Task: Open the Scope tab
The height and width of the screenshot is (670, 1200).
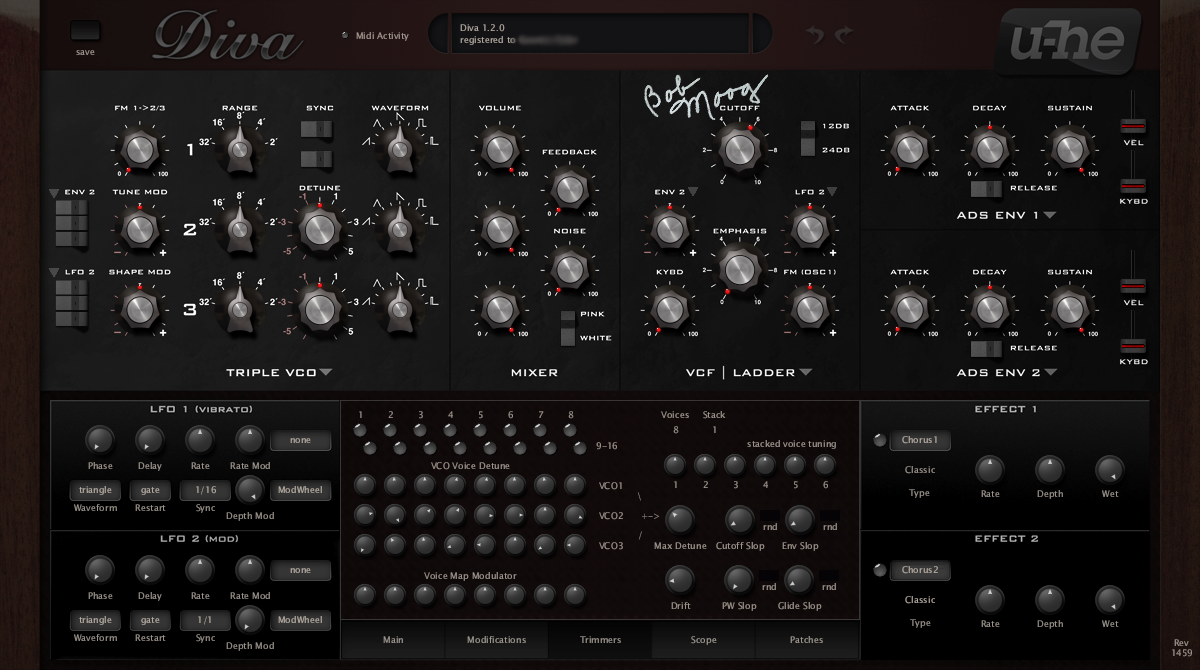Action: (x=703, y=640)
